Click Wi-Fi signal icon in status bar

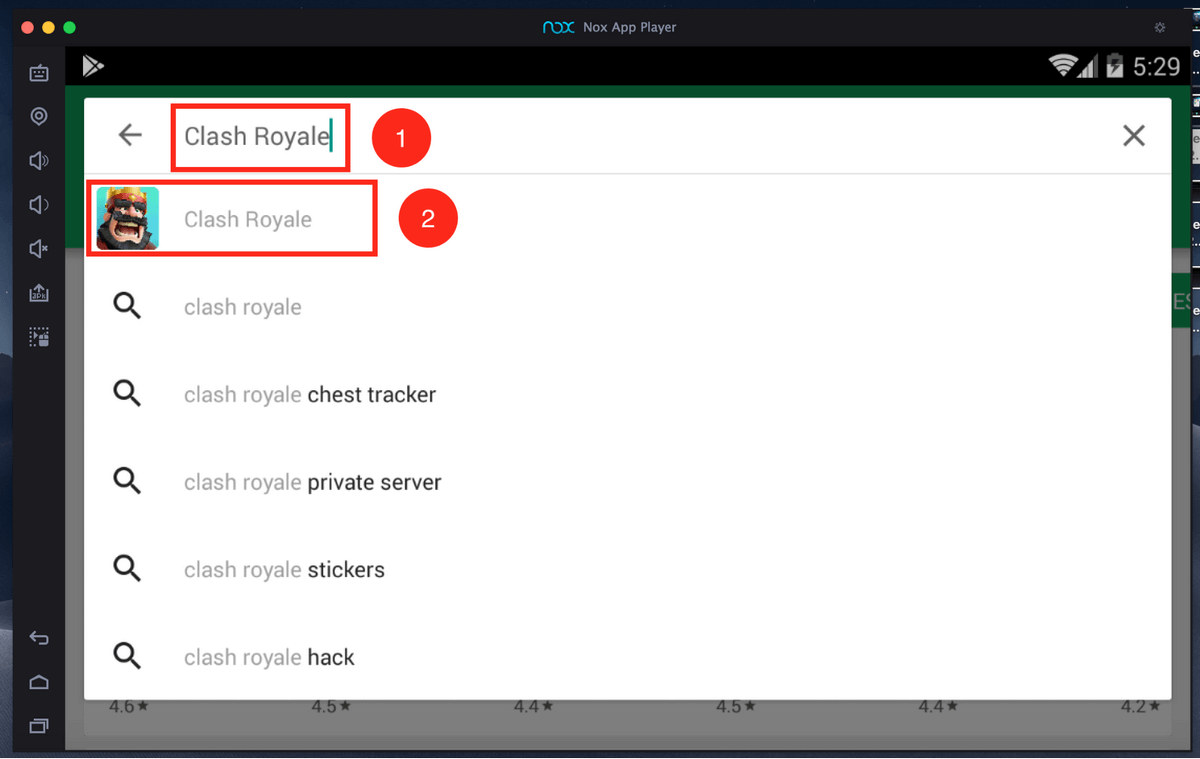1063,66
